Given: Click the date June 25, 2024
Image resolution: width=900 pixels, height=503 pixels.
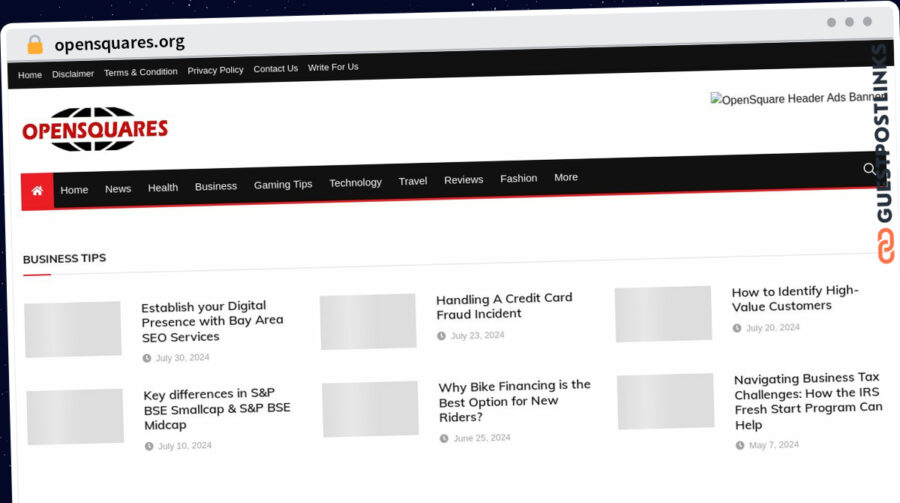Looking at the screenshot, I should [482, 438].
